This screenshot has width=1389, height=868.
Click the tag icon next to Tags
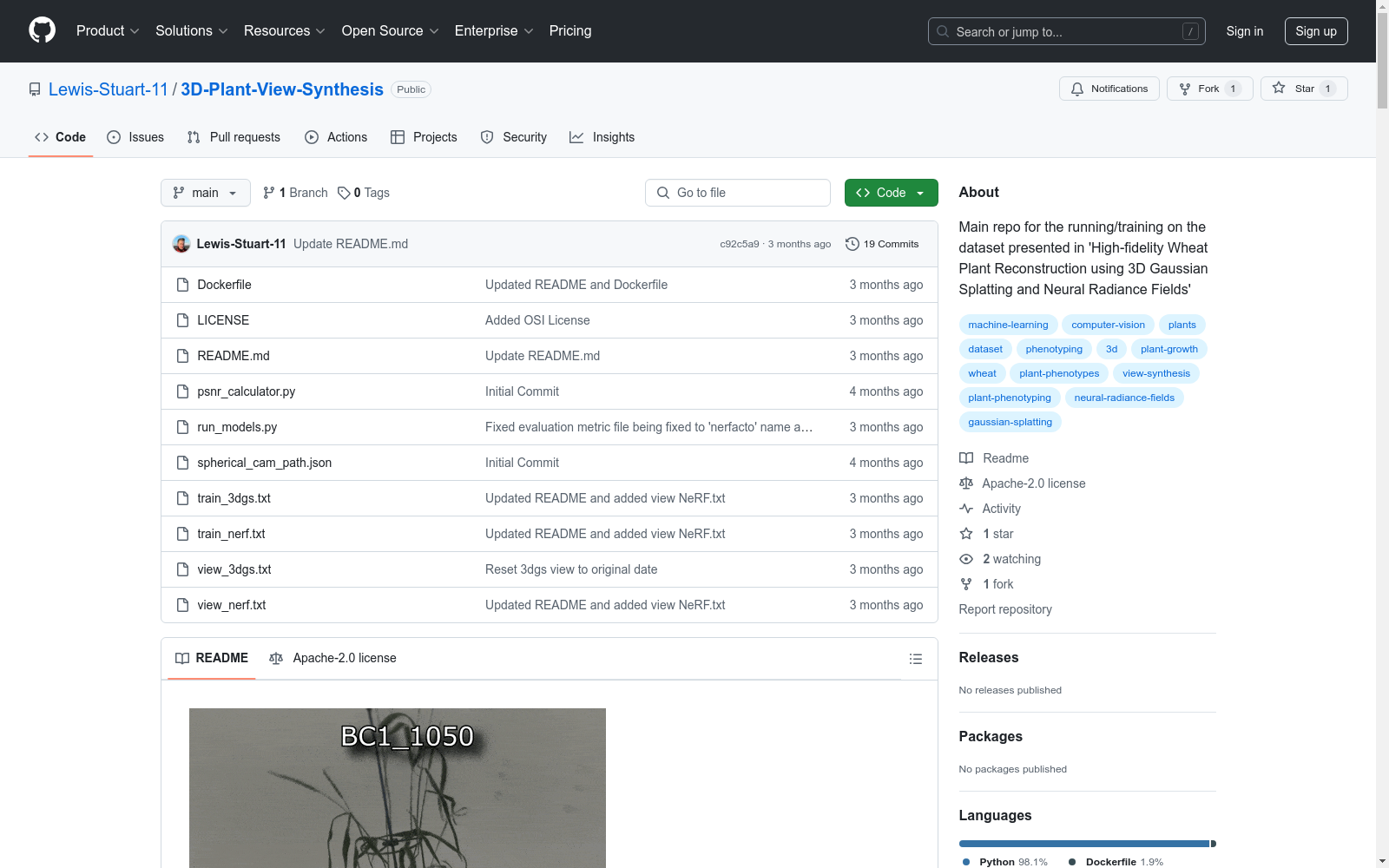[x=344, y=193]
